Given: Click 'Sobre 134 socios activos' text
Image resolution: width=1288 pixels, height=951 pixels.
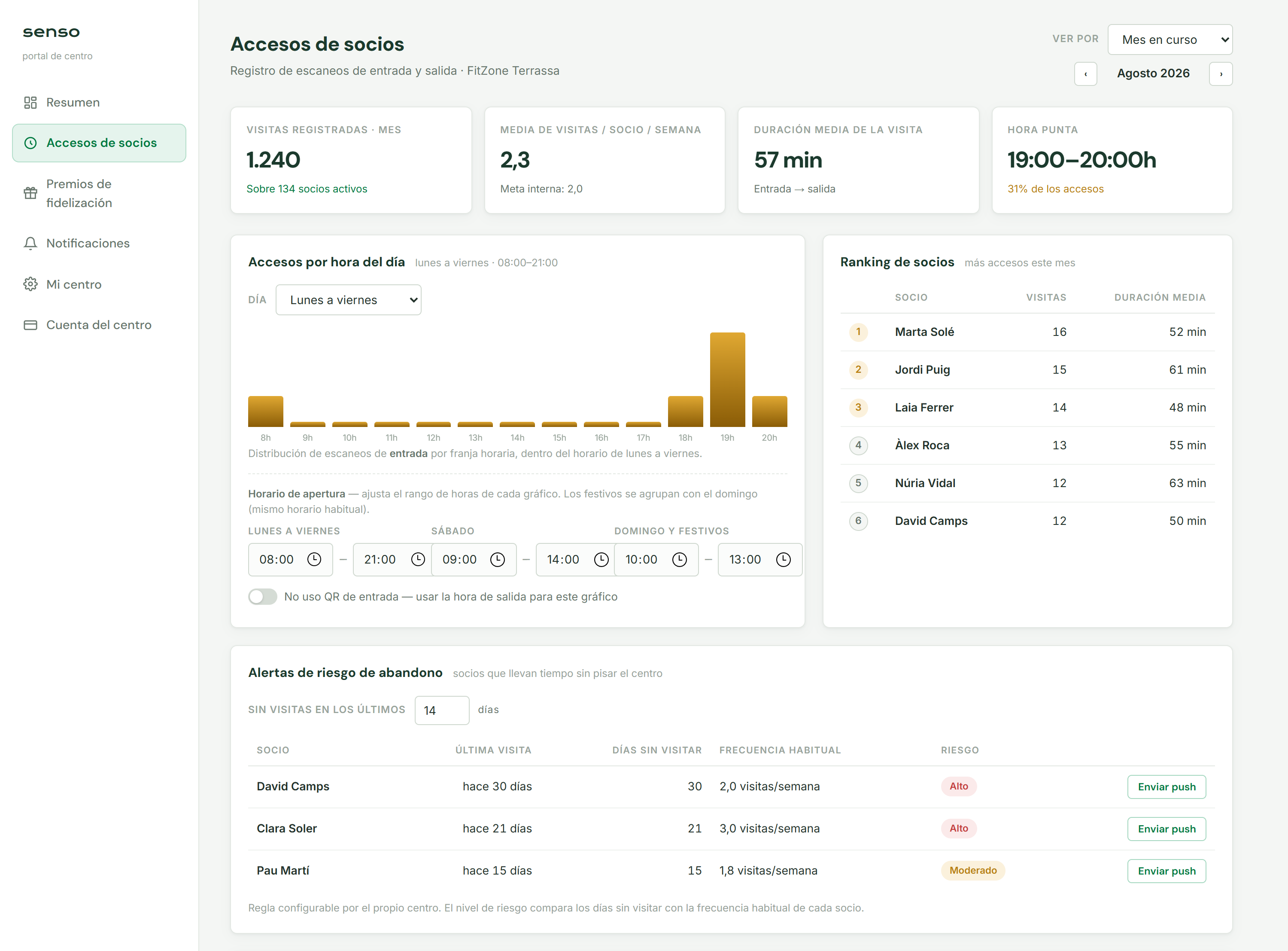Looking at the screenshot, I should pos(307,189).
